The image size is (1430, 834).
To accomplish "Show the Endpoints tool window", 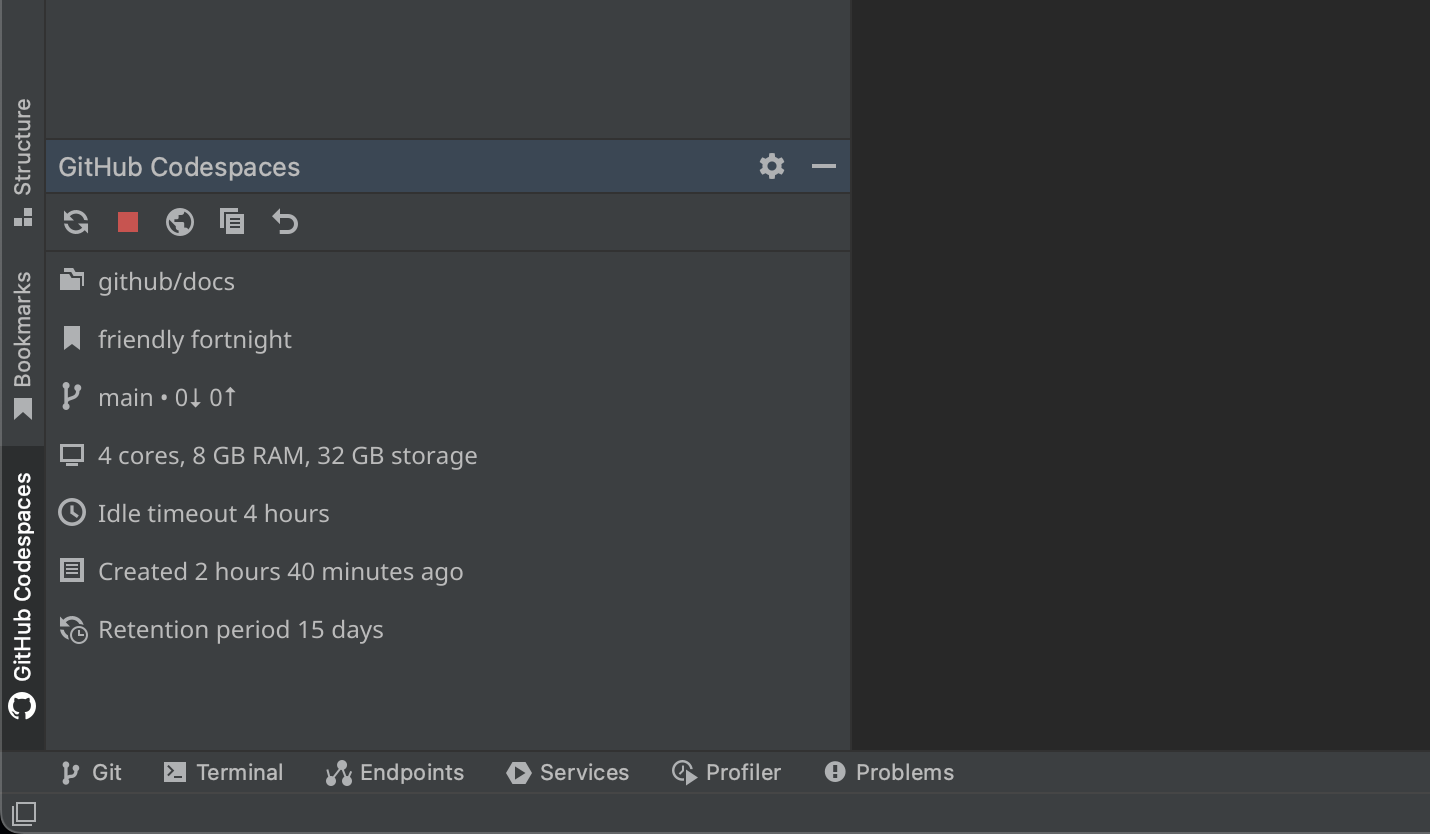I will [x=394, y=772].
